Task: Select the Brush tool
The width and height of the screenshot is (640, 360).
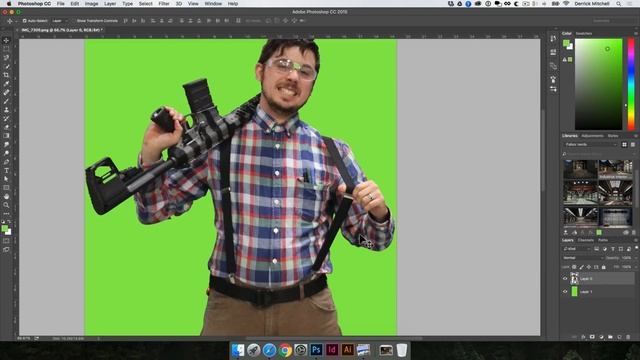Action: pos(6,101)
